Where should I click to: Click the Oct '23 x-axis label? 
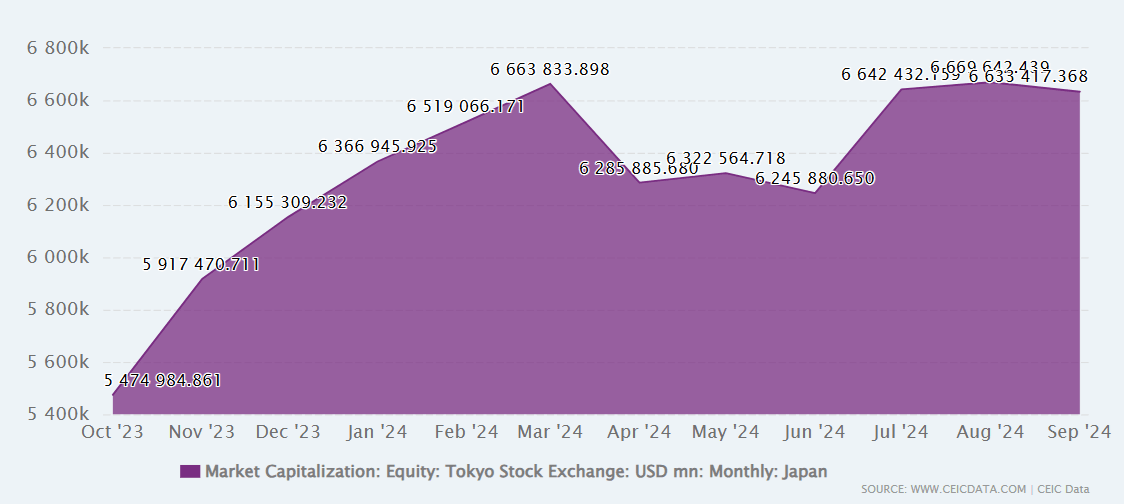click(x=112, y=432)
